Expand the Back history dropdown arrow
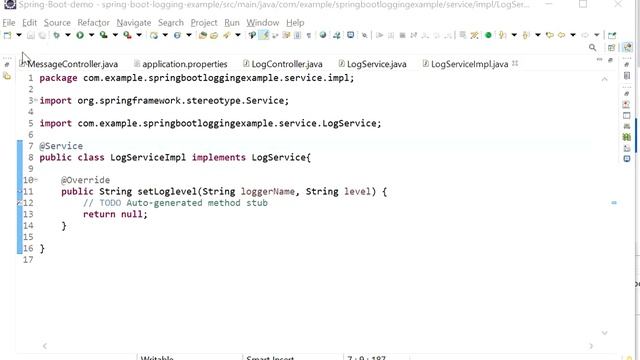Viewport: 640px width, 360px height. click(x=573, y=36)
